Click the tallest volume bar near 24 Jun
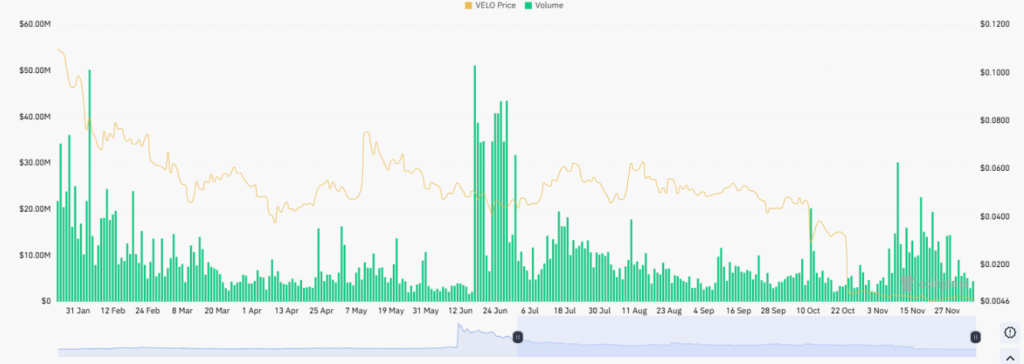 point(475,183)
